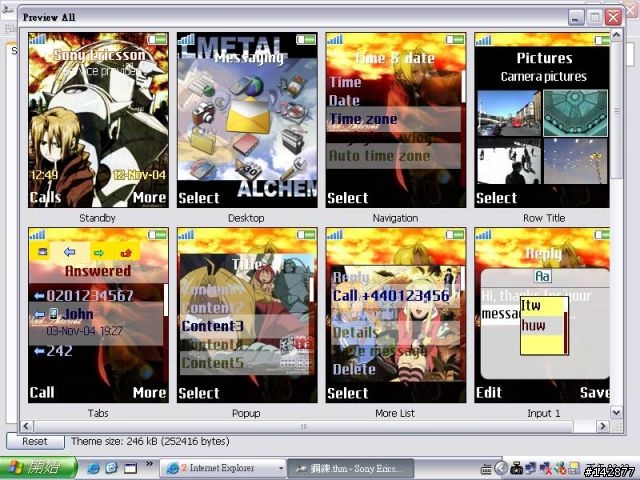Click the vertical scrollbar thumb

[616, 110]
